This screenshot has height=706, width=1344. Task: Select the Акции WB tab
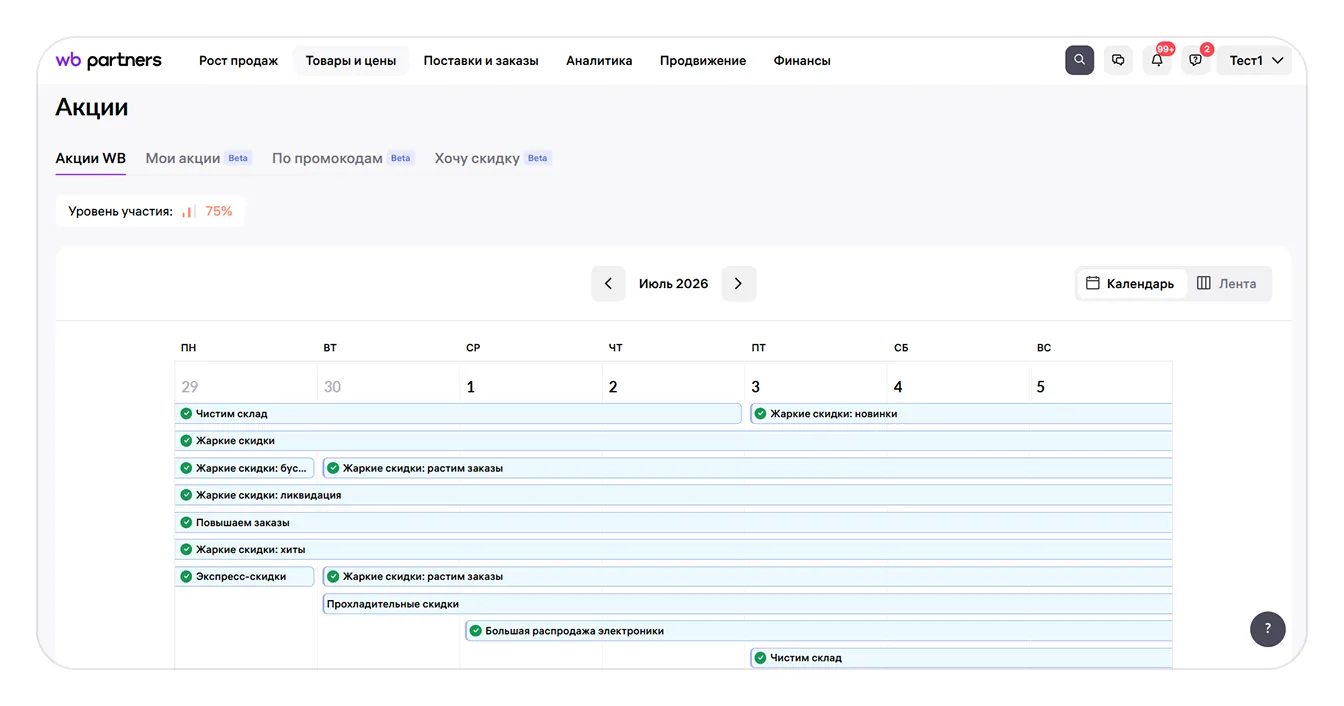tap(91, 158)
